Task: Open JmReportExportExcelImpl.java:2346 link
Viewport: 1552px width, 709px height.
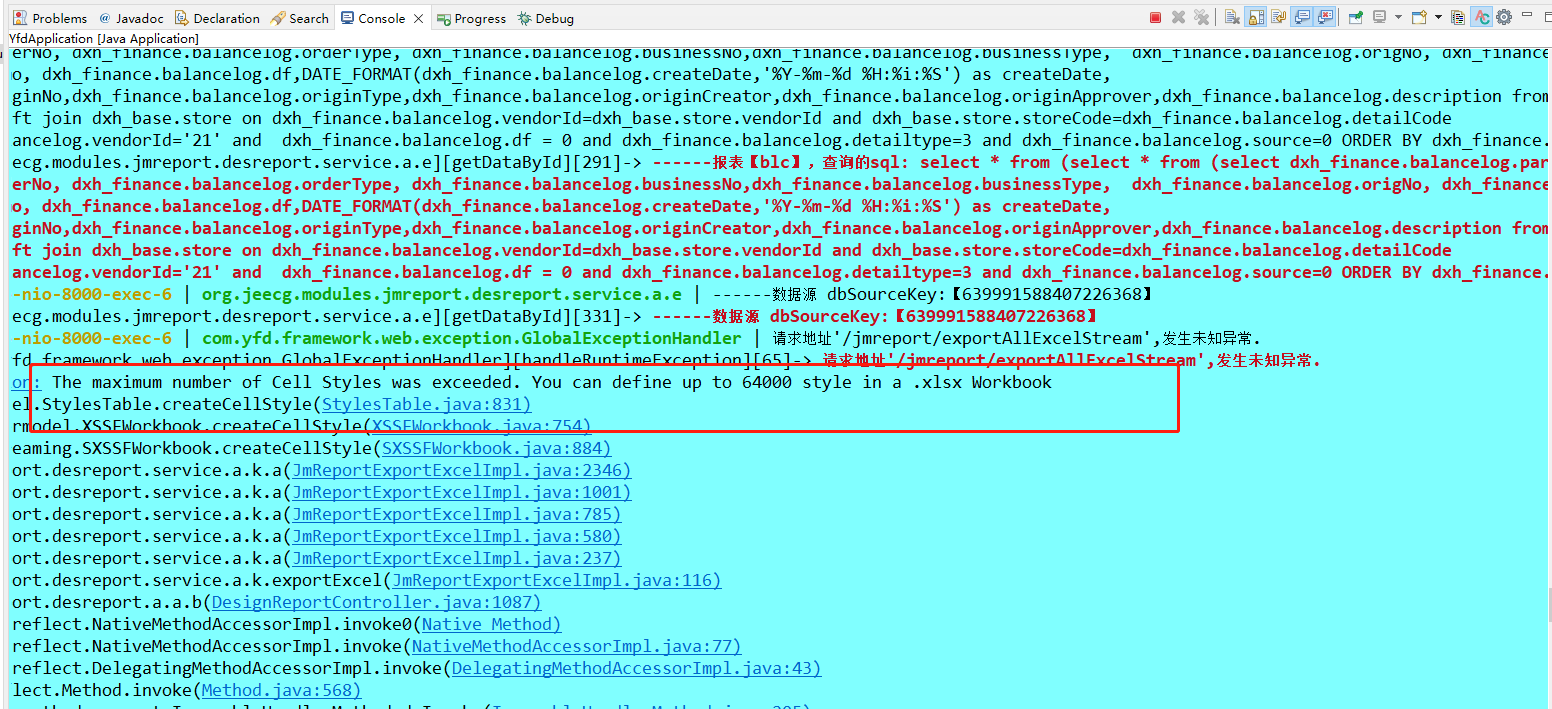Action: tap(461, 470)
